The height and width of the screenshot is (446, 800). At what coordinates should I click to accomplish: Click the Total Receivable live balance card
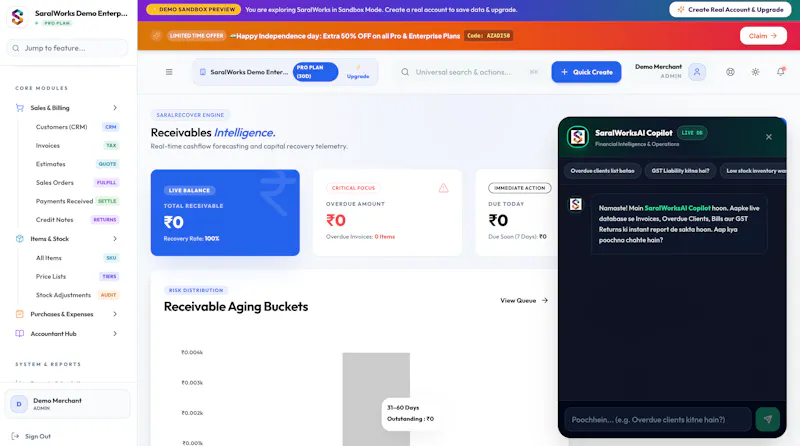225,212
